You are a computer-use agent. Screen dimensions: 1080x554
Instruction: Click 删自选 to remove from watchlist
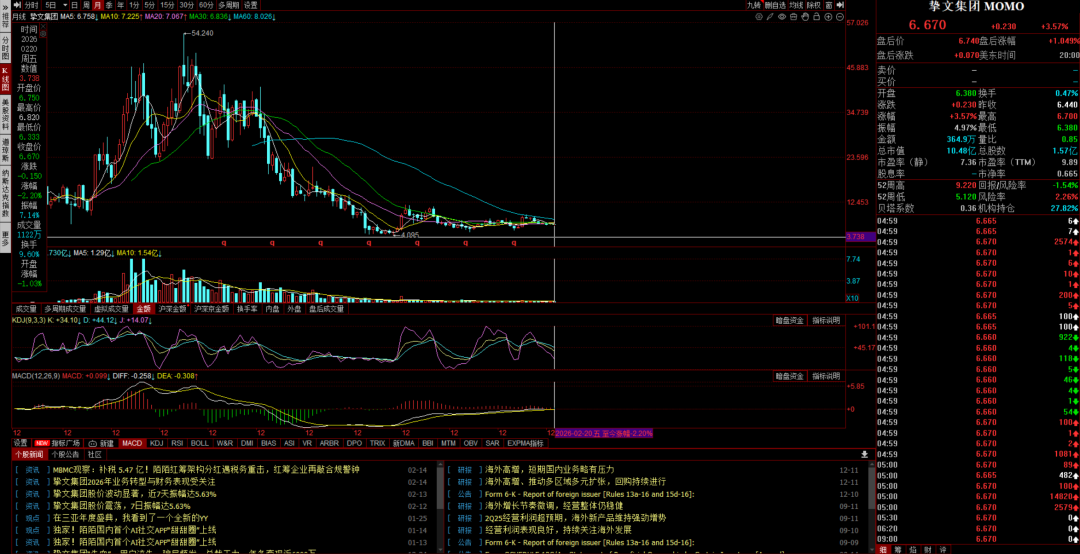[773, 5]
